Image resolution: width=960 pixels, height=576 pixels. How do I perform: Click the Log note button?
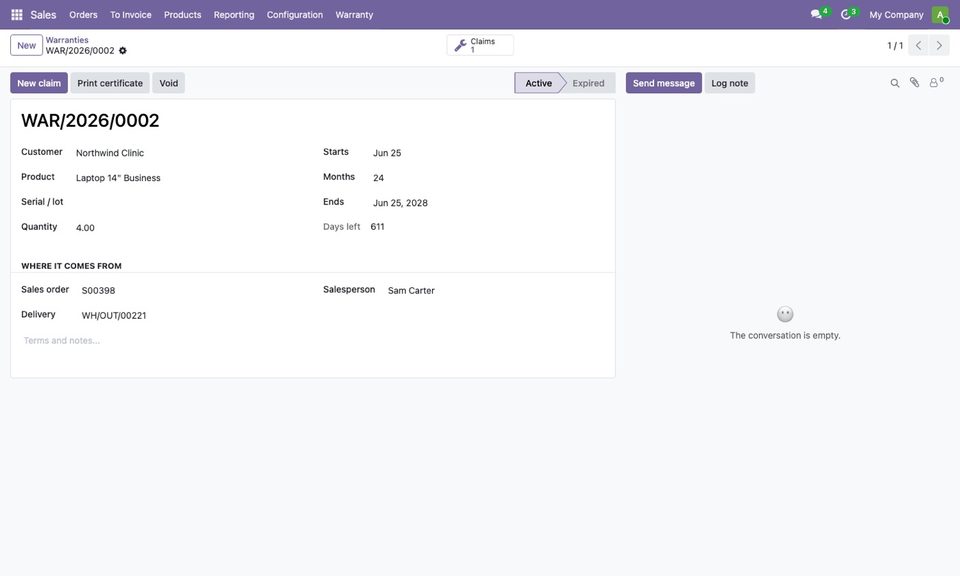[729, 83]
